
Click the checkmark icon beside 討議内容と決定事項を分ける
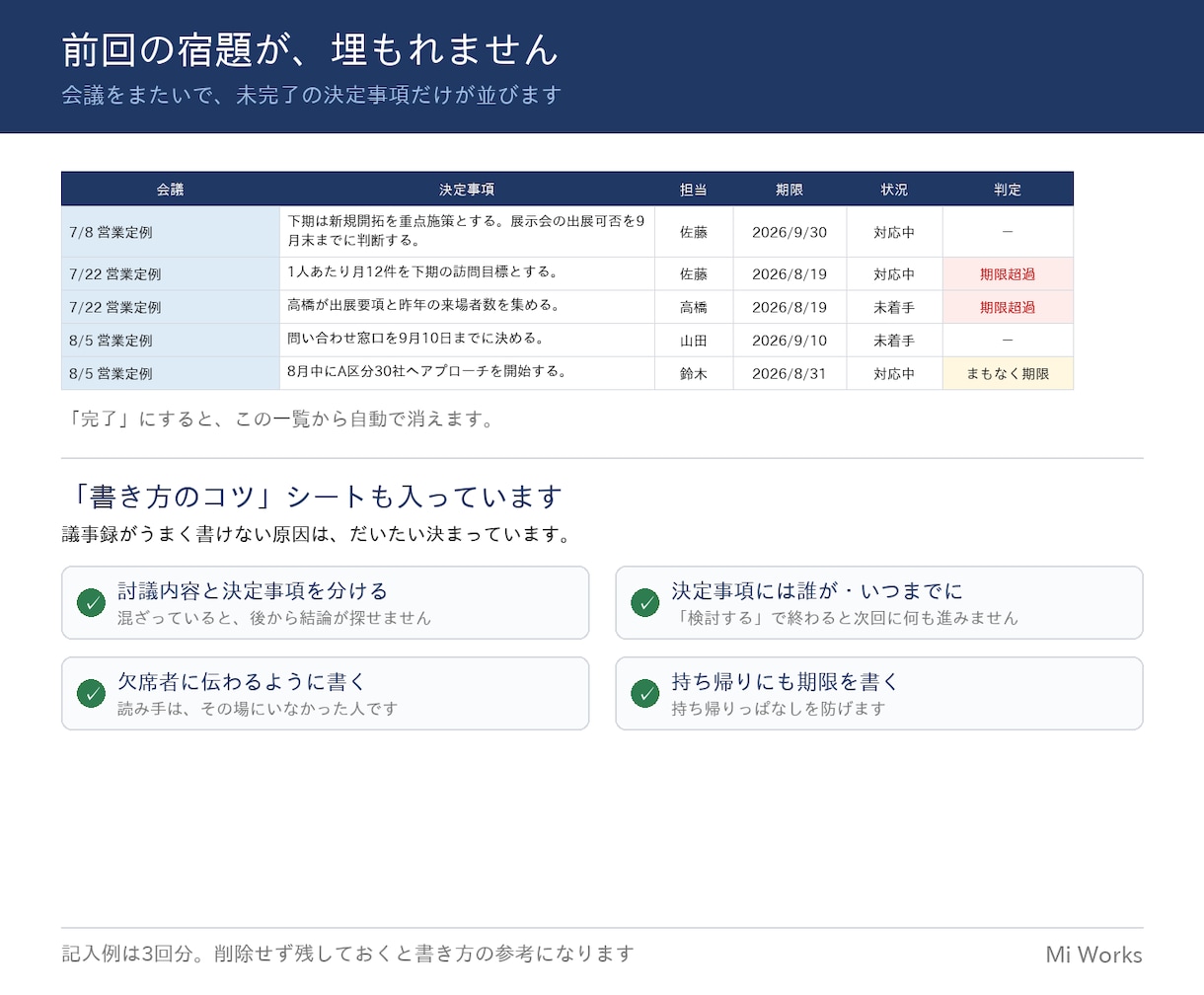click(x=91, y=602)
